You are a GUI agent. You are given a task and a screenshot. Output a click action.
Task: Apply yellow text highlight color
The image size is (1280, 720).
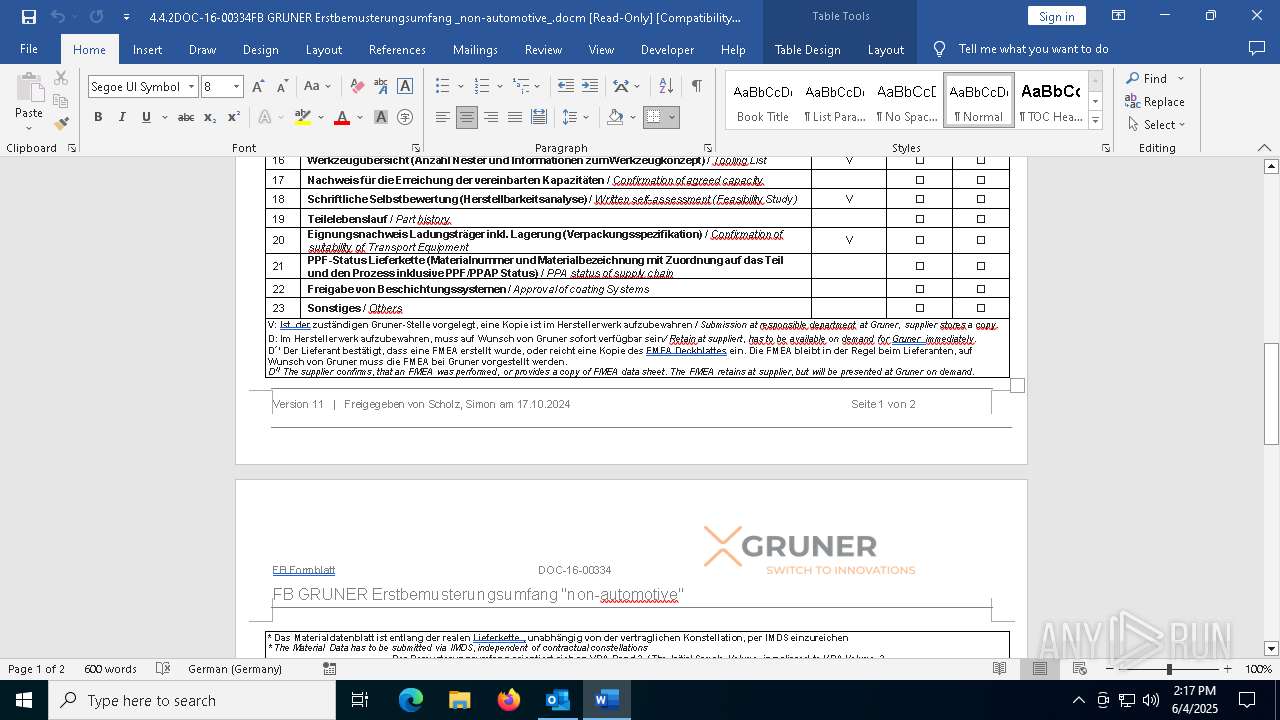coord(303,117)
